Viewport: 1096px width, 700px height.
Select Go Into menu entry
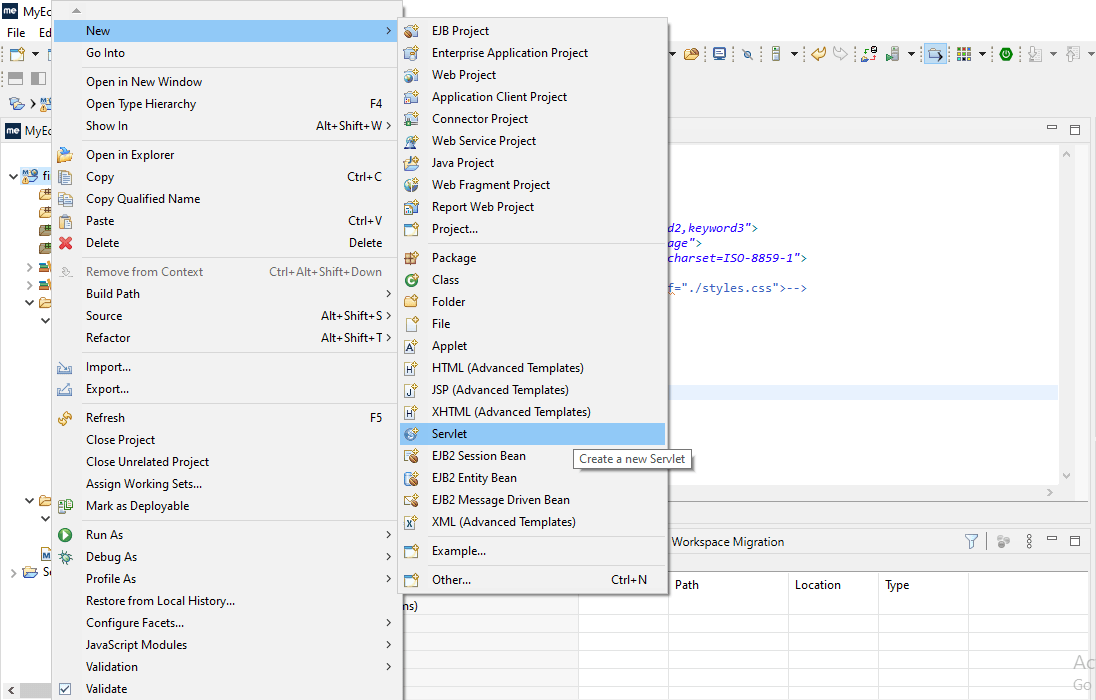[225, 53]
